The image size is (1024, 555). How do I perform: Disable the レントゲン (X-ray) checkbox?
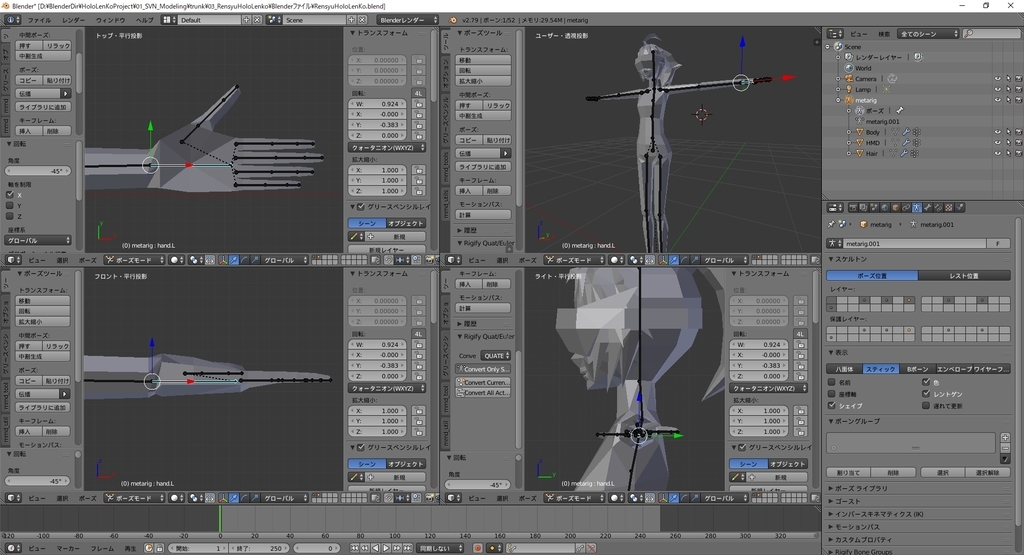click(x=926, y=394)
